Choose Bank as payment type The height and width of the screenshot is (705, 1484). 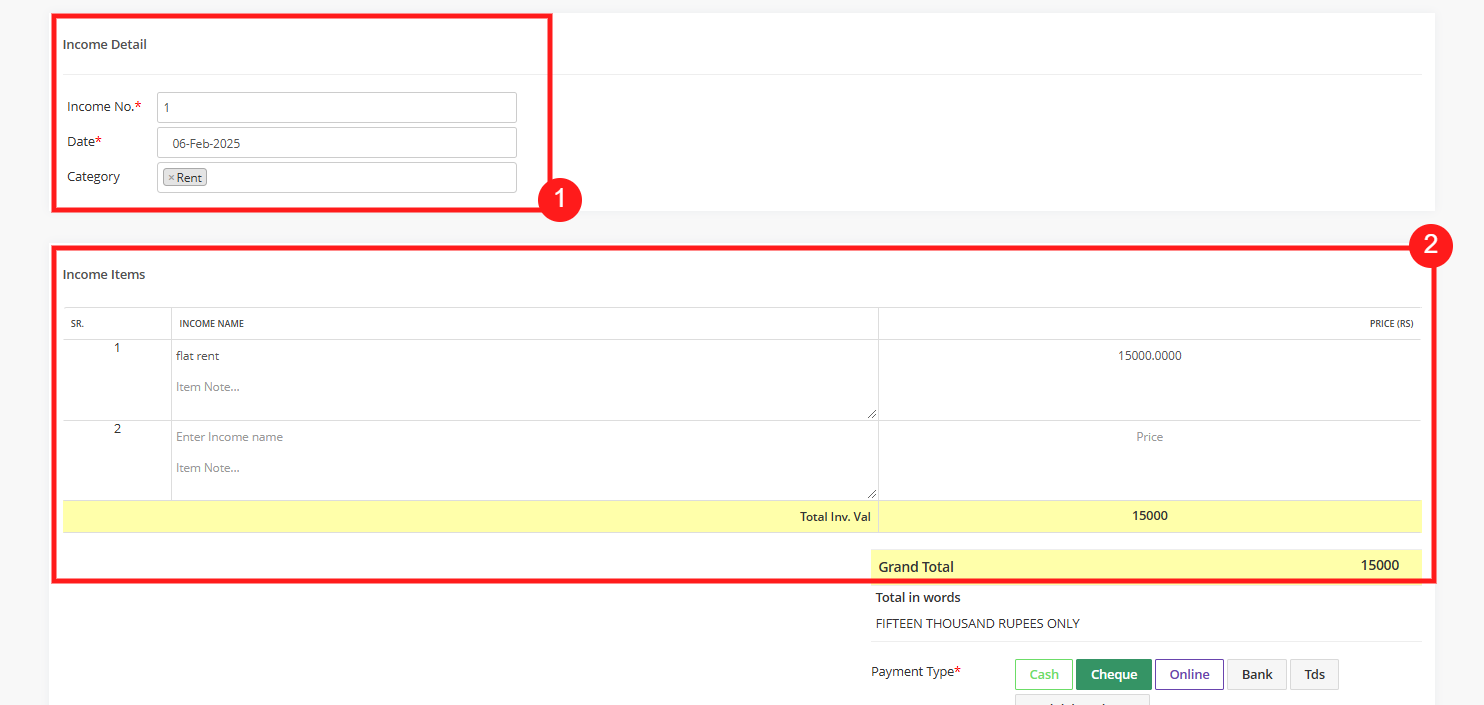click(x=1256, y=674)
